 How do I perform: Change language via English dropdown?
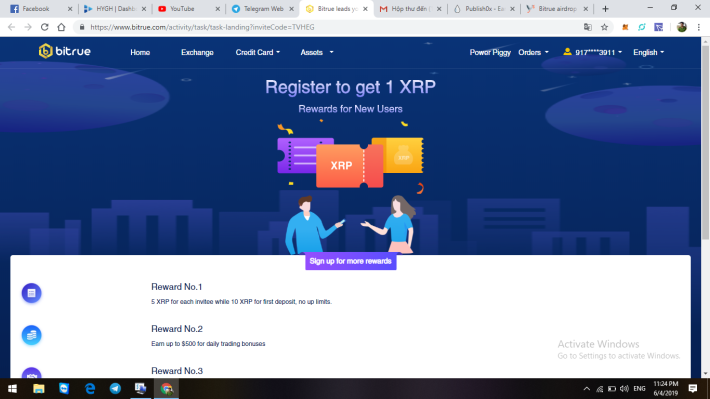coord(648,53)
